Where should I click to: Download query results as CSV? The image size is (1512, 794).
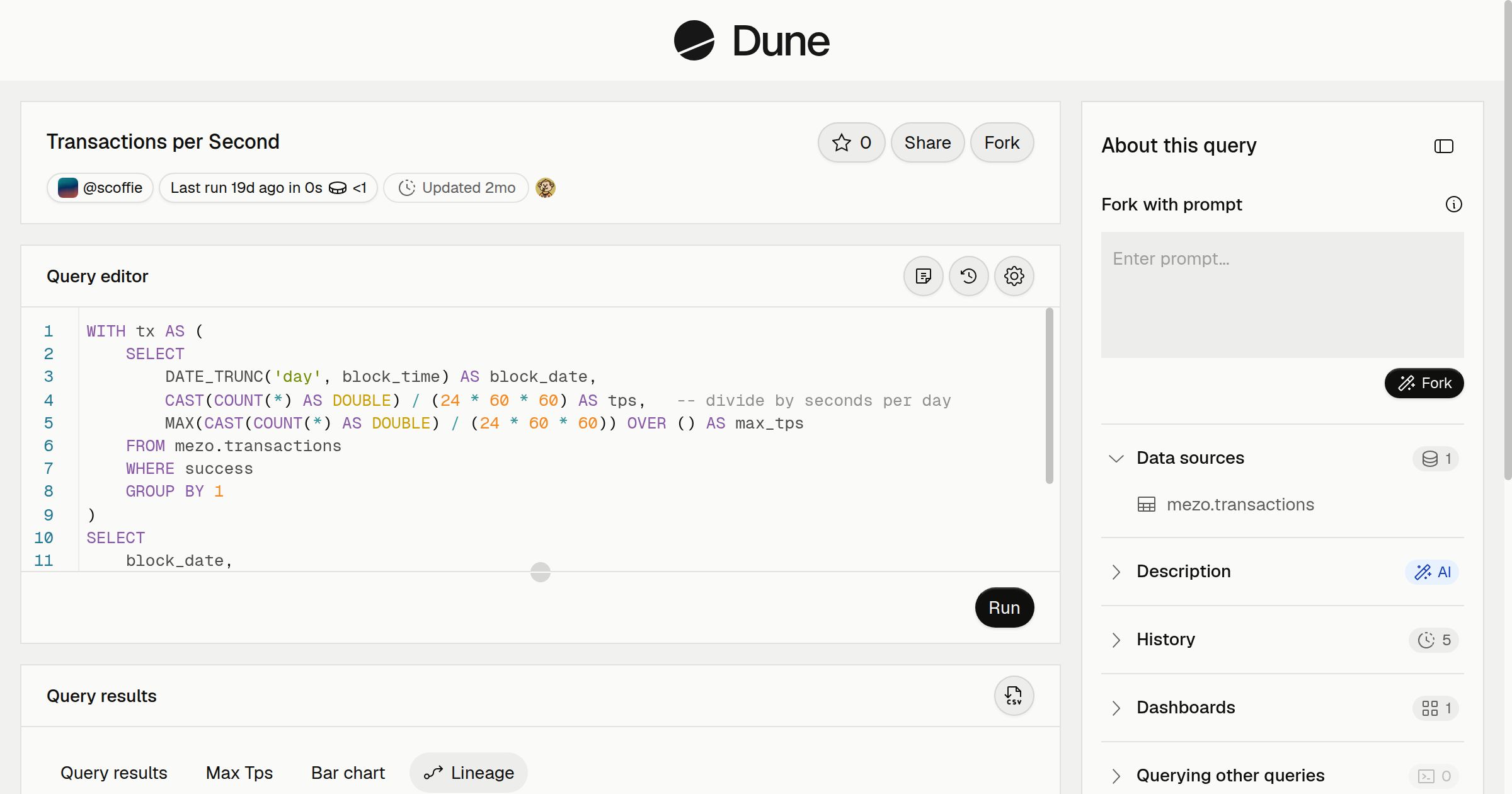coord(1014,696)
